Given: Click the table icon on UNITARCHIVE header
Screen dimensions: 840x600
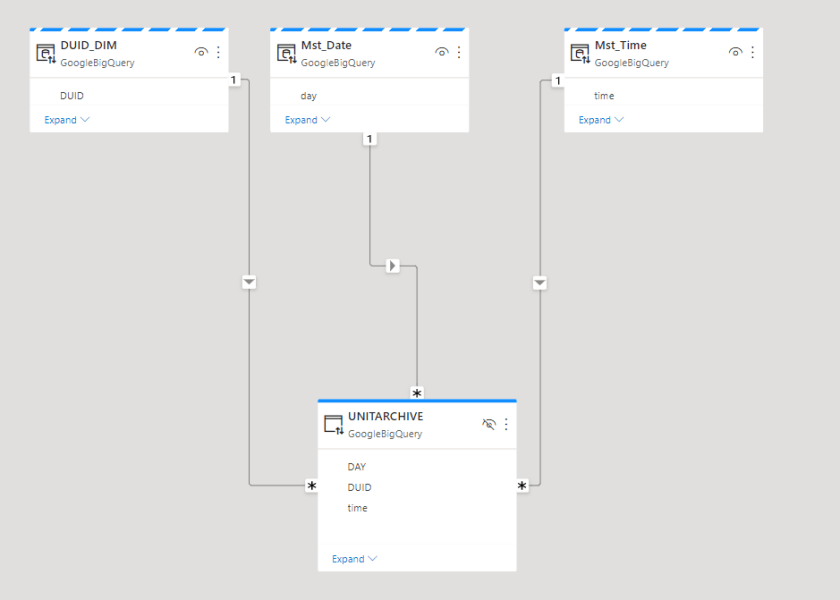Looking at the screenshot, I should (333, 423).
